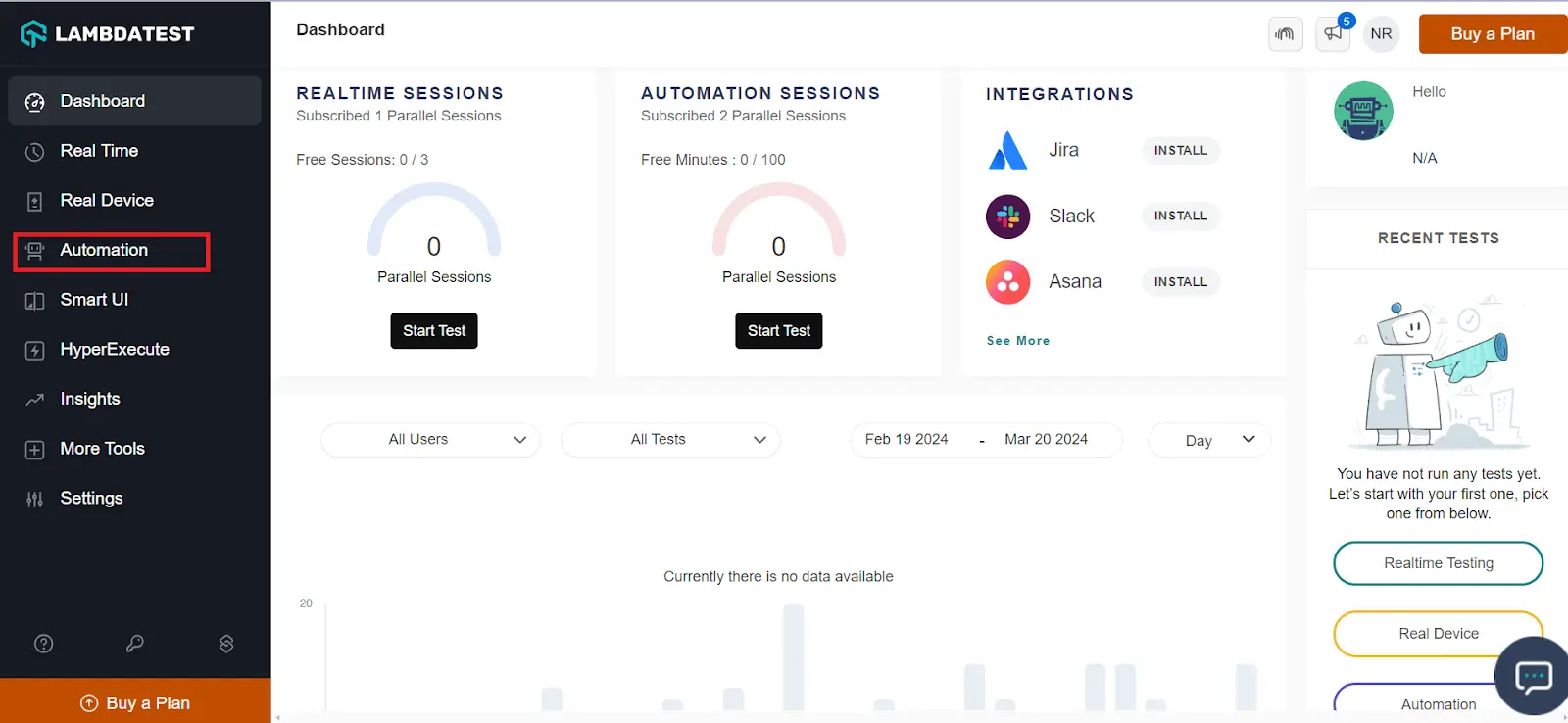This screenshot has width=1568, height=723.
Task: Click Subscribed 2 Parallel Sessions text
Action: 743,116
